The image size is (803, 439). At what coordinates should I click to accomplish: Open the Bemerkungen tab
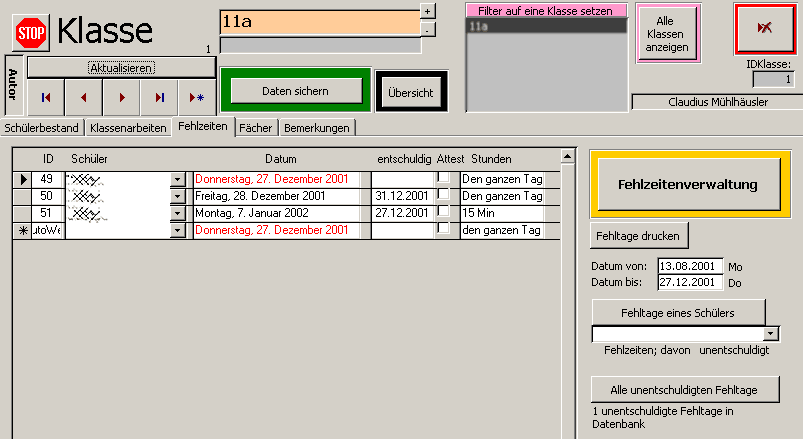click(x=316, y=128)
